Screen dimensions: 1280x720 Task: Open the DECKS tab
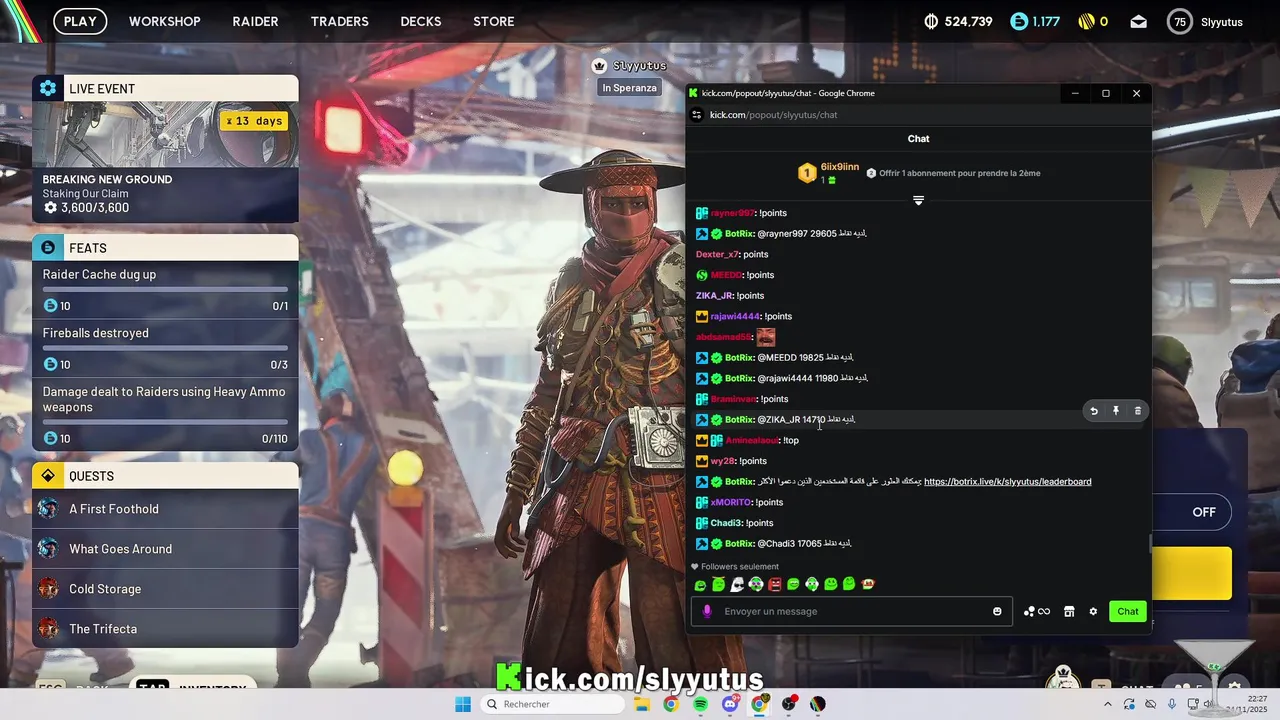tap(421, 21)
